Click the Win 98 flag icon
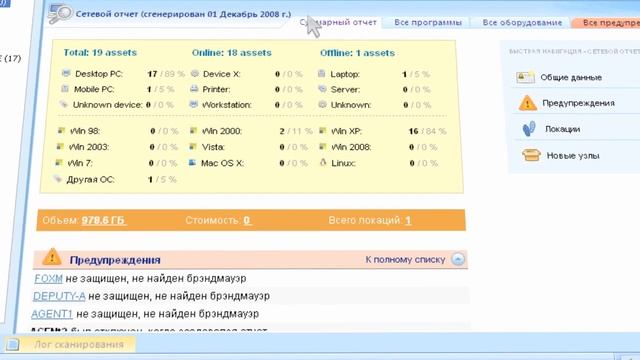This screenshot has width=640, height=360. point(61,131)
